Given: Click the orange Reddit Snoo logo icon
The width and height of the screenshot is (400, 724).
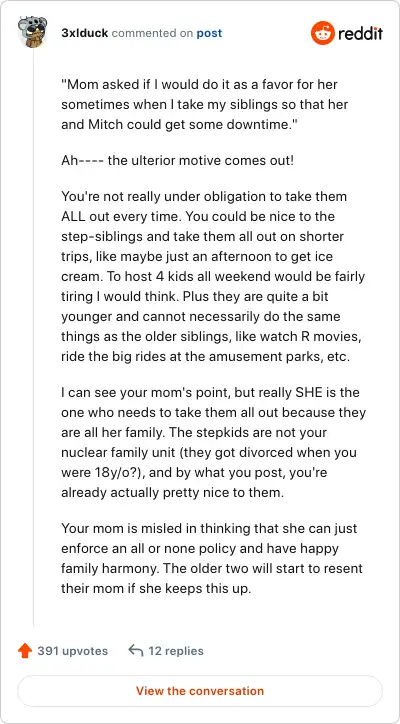Looking at the screenshot, I should click(x=322, y=33).
